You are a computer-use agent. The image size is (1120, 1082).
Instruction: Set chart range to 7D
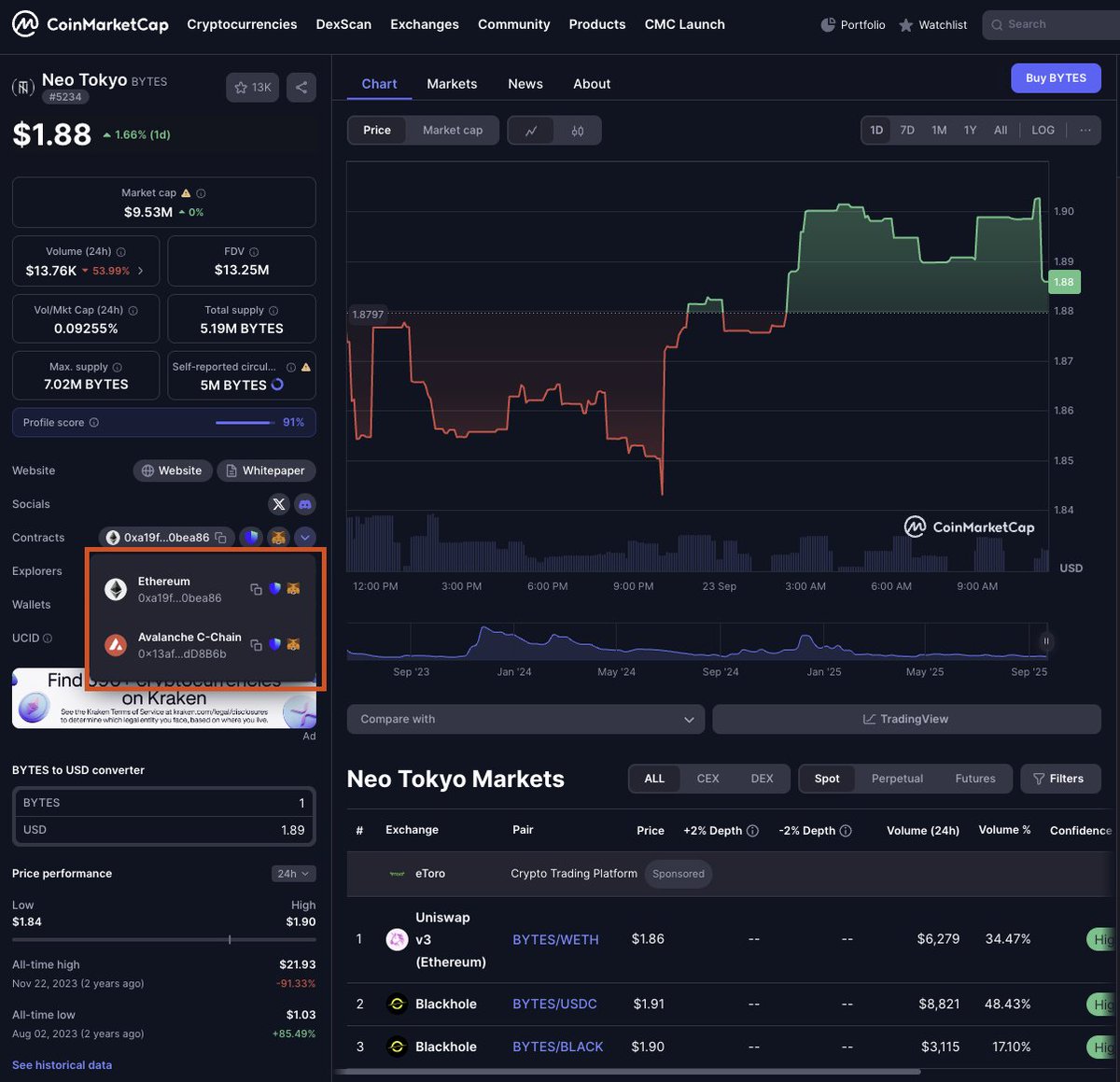pyautogui.click(x=907, y=131)
